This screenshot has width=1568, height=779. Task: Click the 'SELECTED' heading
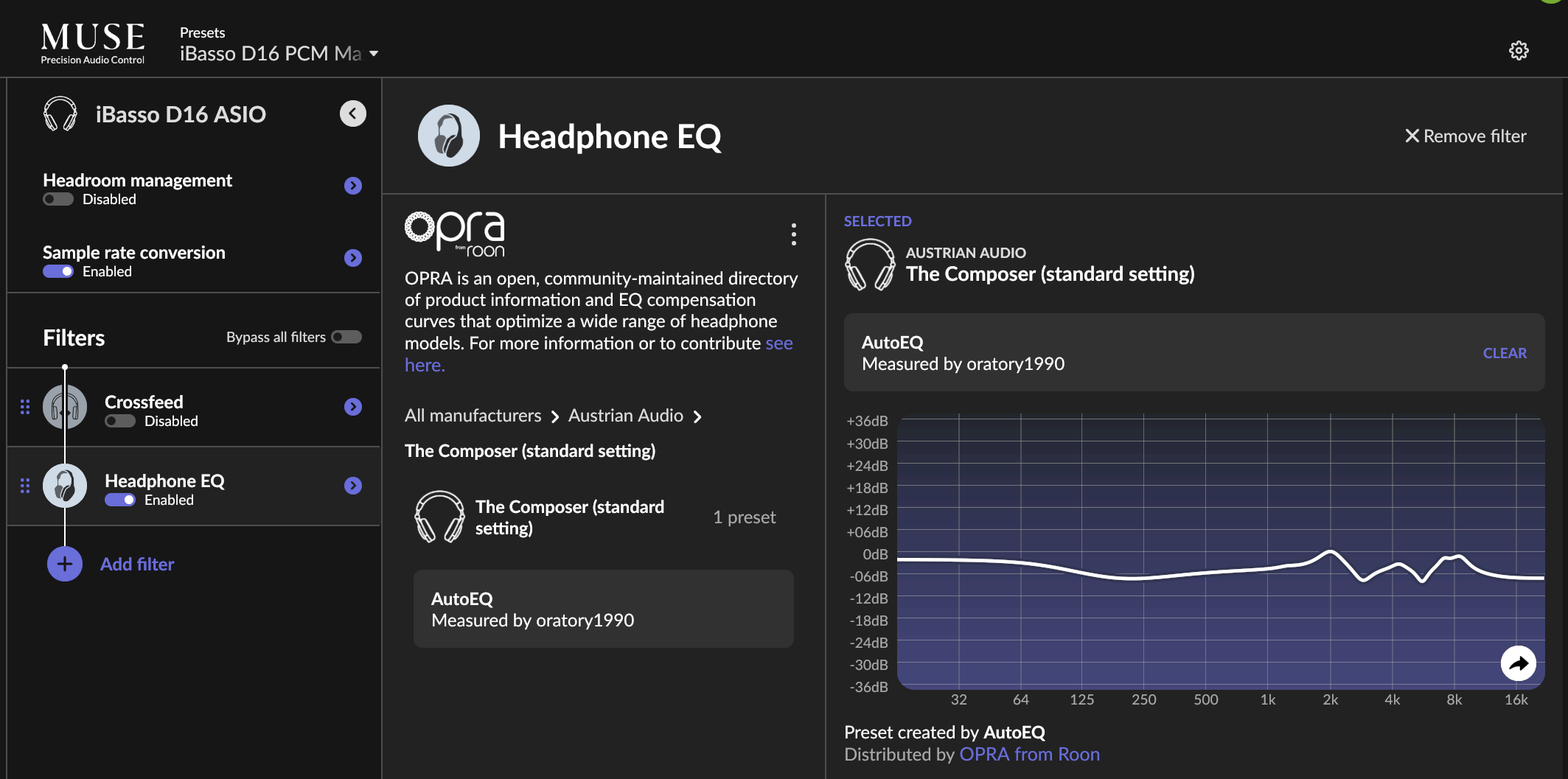click(878, 221)
